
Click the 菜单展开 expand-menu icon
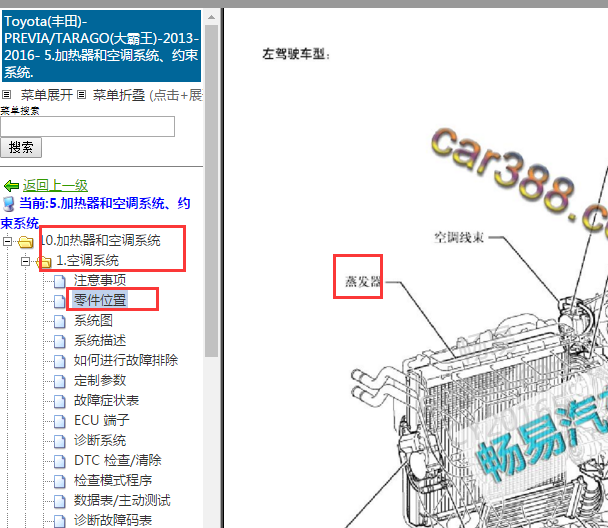click(6, 95)
